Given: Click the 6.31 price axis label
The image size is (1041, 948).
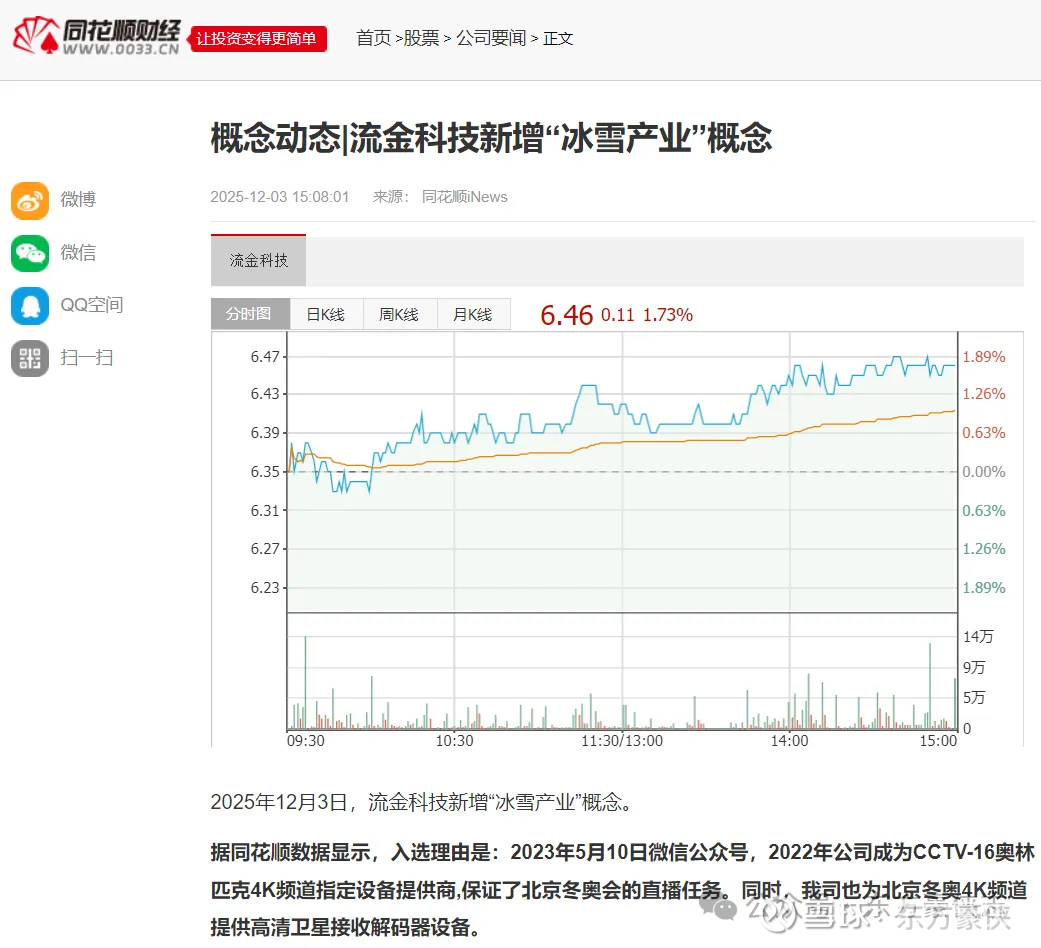Looking at the screenshot, I should point(265,511).
